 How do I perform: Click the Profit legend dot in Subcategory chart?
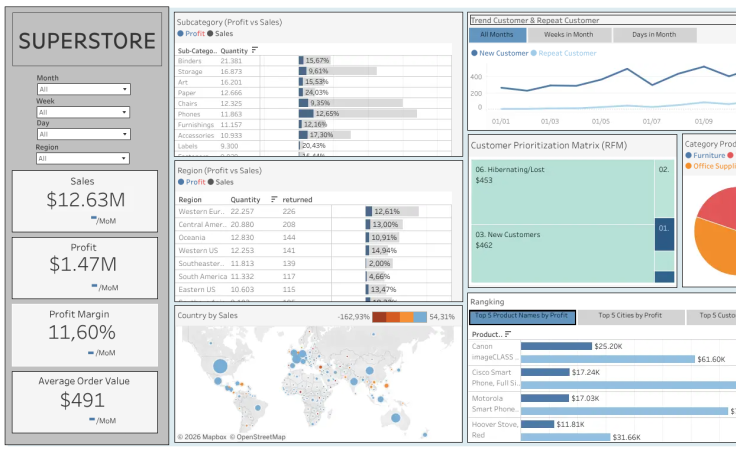[180, 33]
